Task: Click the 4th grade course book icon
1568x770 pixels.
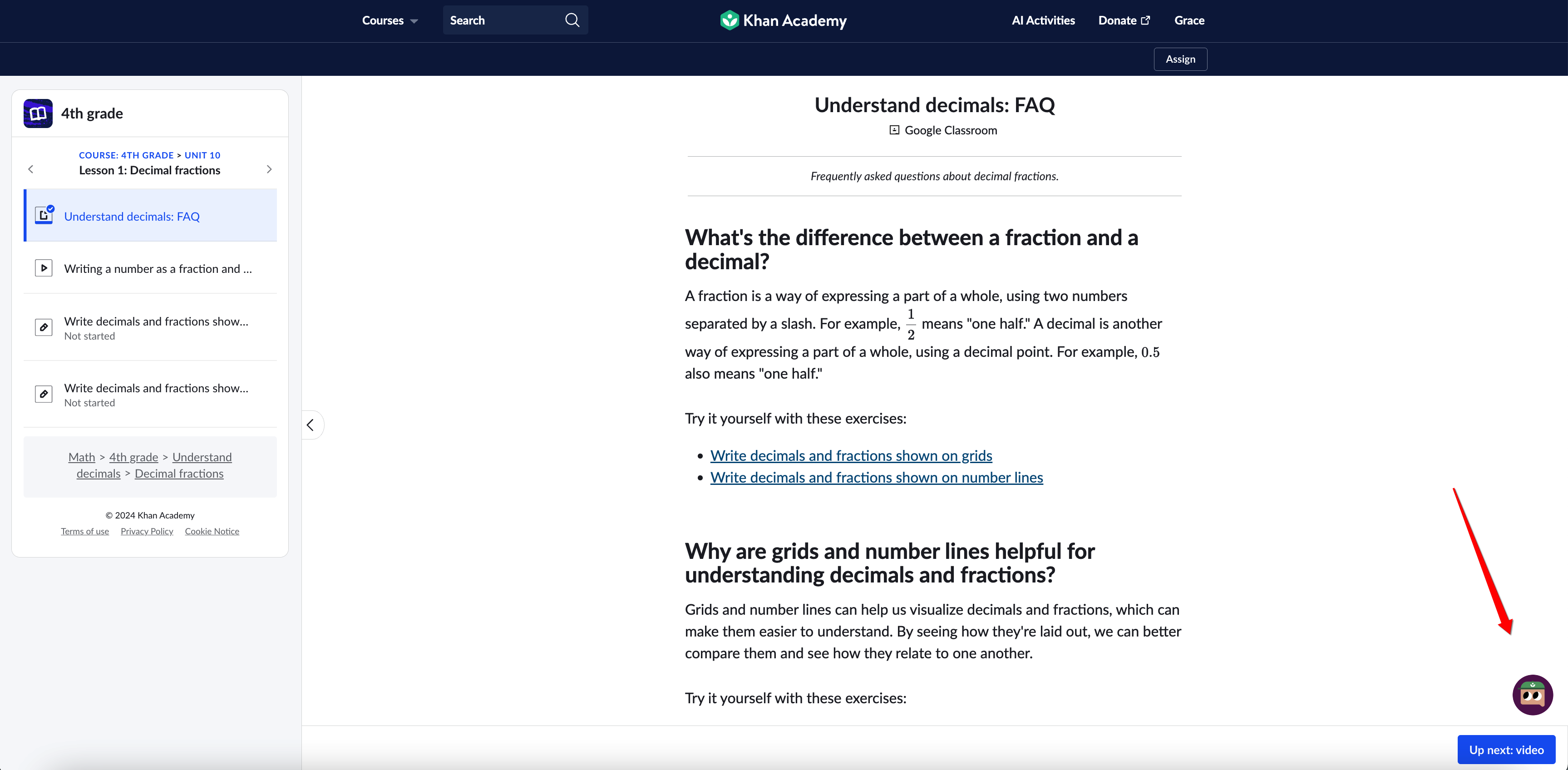Action: point(38,113)
